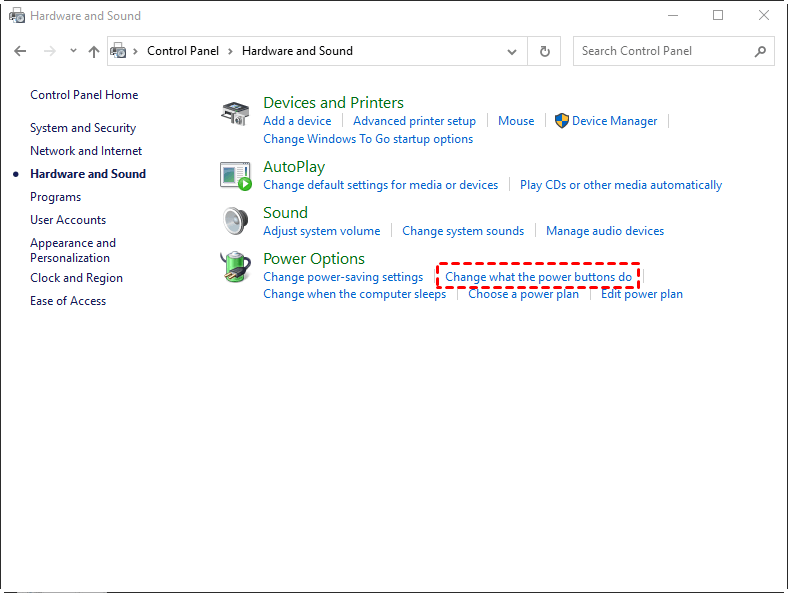Image resolution: width=788 pixels, height=593 pixels.
Task: Open Power Options heading
Action: pyautogui.click(x=314, y=259)
